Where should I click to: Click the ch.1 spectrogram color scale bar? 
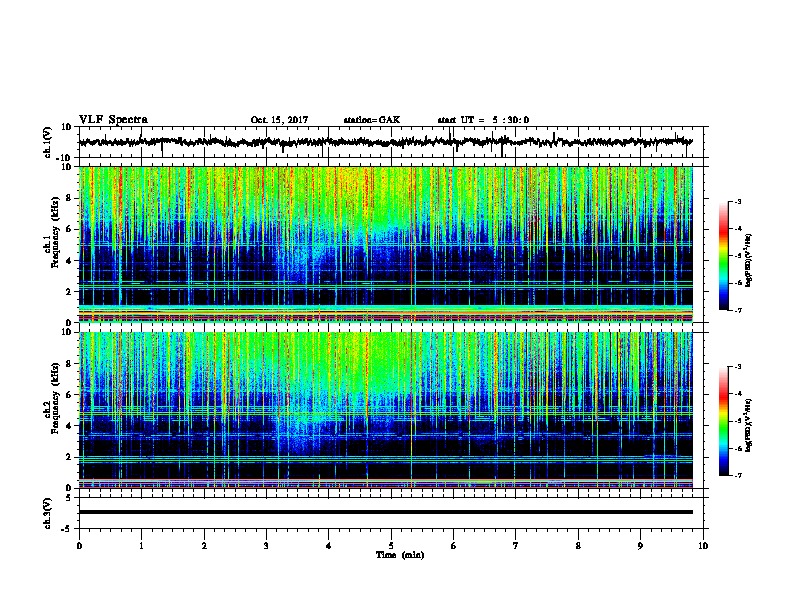[x=724, y=256]
